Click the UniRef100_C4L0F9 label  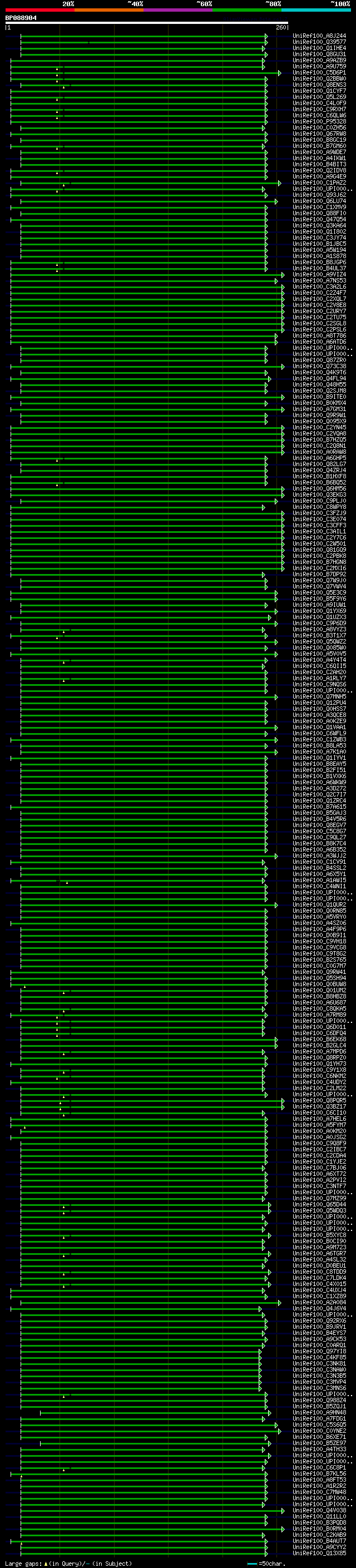(319, 103)
